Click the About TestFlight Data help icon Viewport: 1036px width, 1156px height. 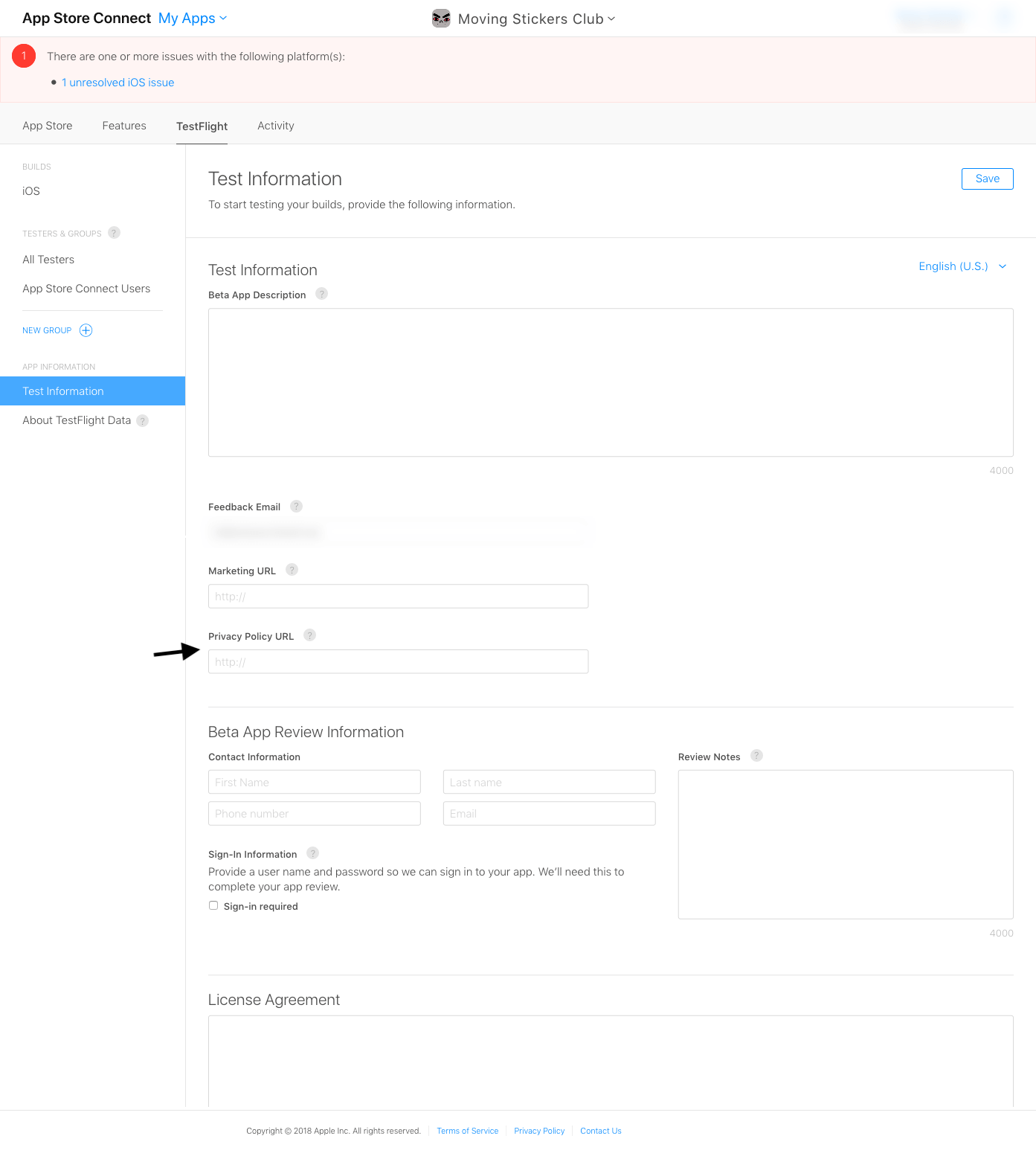pyautogui.click(x=142, y=420)
